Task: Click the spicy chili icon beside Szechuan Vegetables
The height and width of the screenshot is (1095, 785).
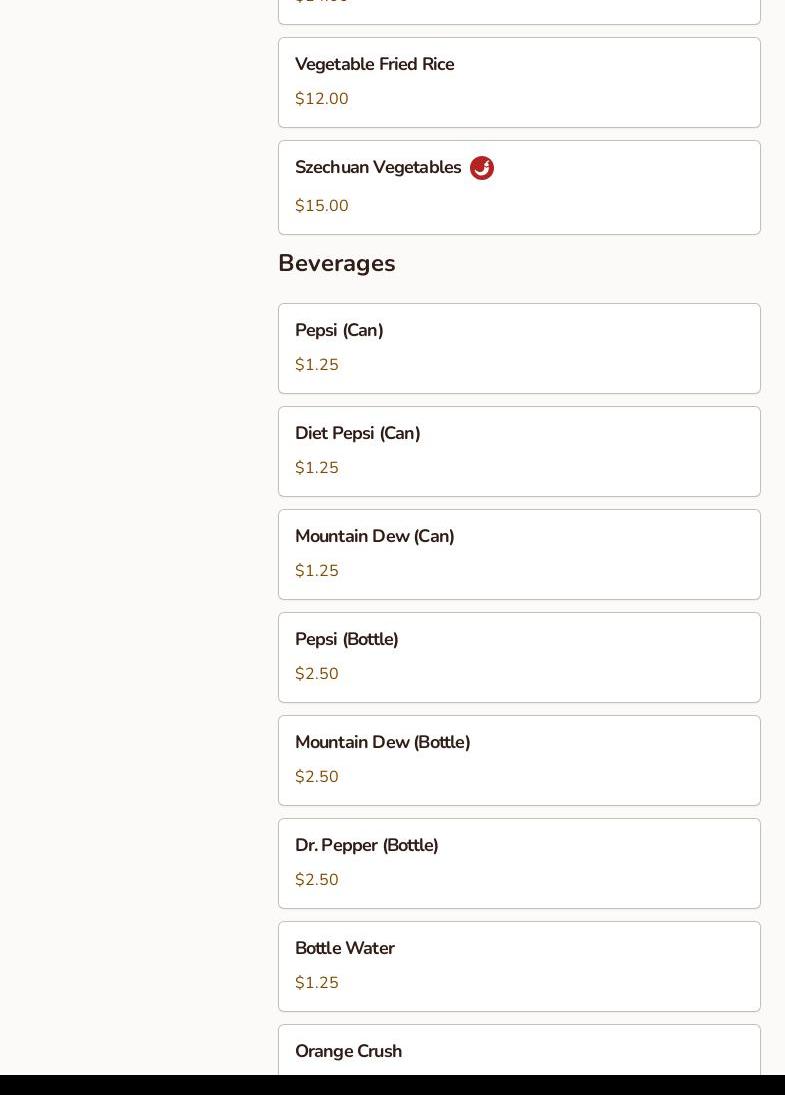Action: [x=482, y=168]
